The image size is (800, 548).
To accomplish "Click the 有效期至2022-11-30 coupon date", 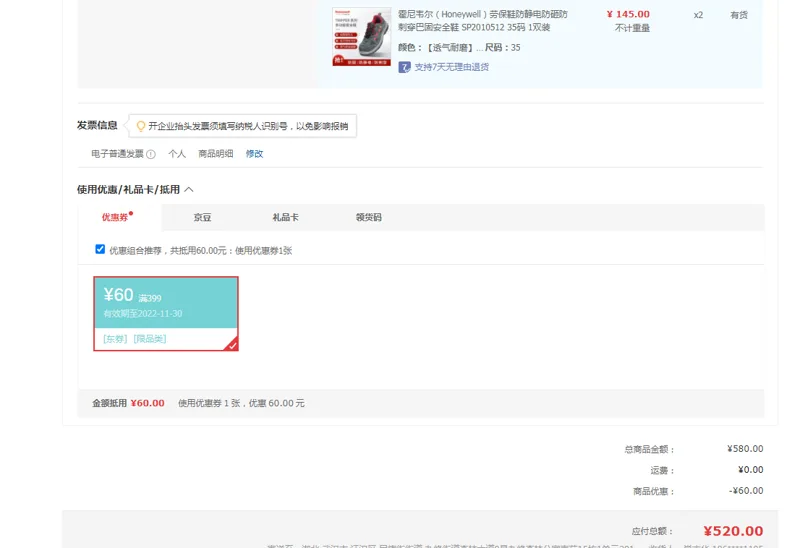I will 143,314.
